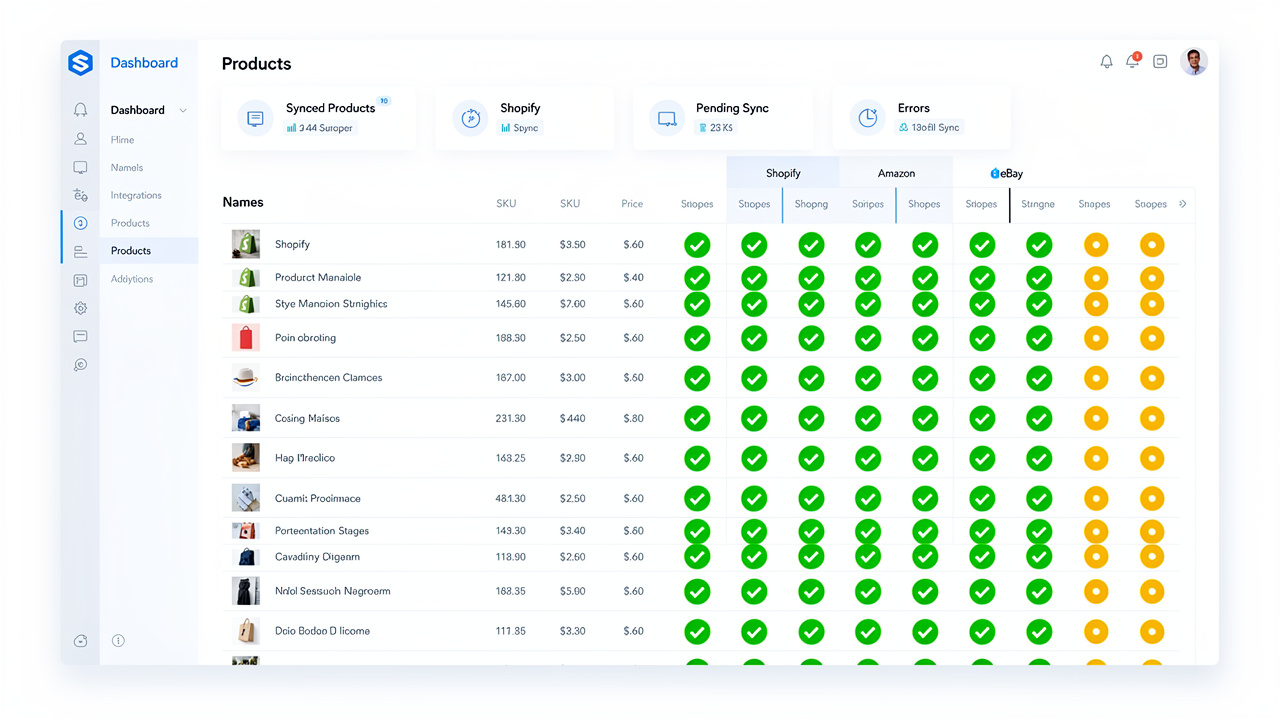Viewport: 1280px width, 720px height.
Task: Toggle first green check in Shopify row
Action: tap(697, 245)
